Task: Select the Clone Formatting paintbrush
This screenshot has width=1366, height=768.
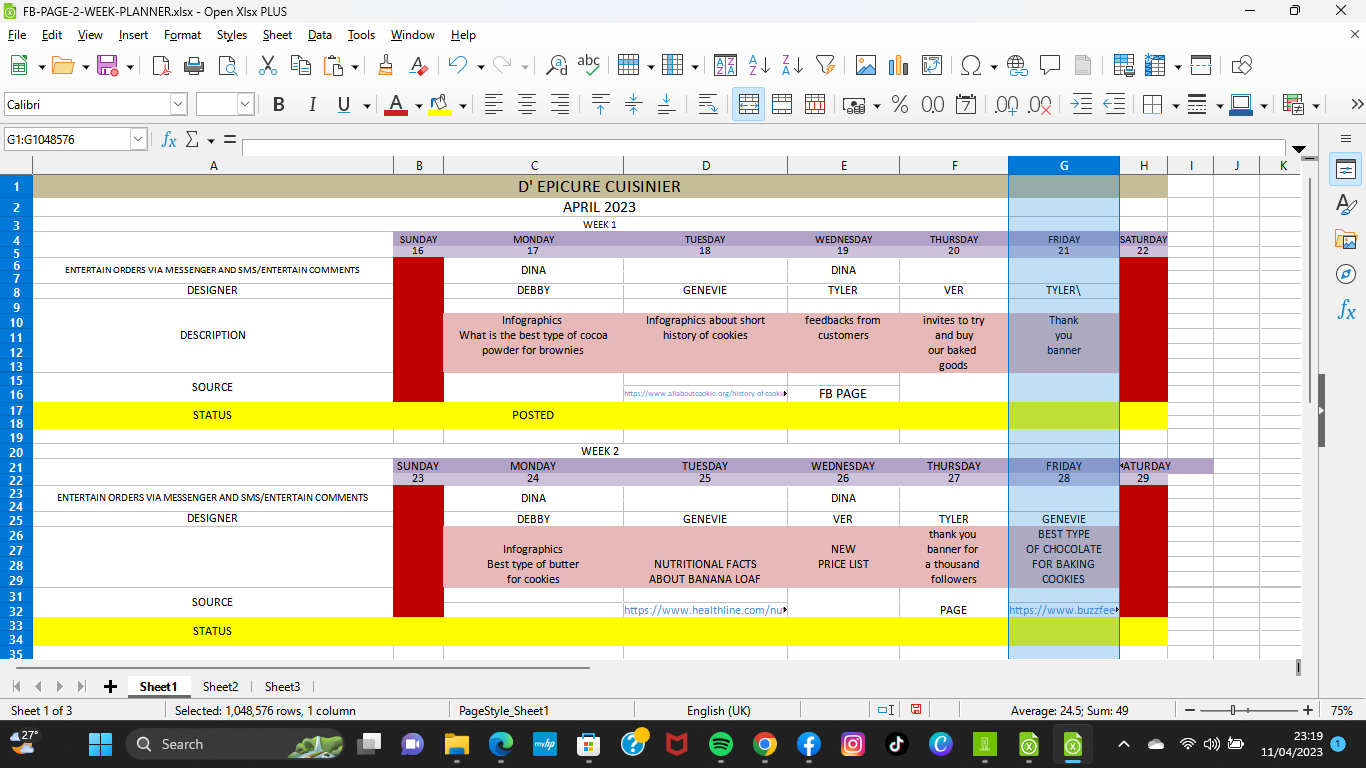Action: 386,65
